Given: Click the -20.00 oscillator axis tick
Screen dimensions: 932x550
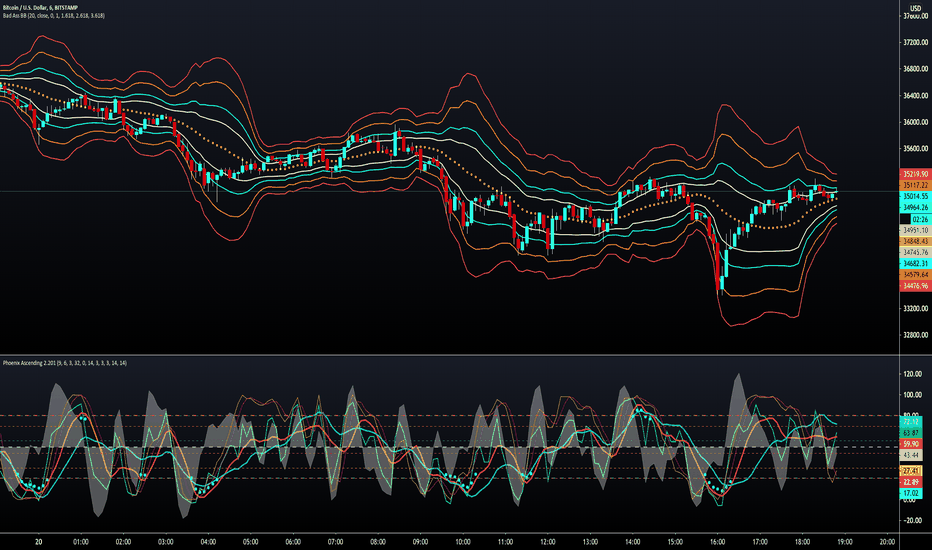Looking at the screenshot, I should coord(912,520).
